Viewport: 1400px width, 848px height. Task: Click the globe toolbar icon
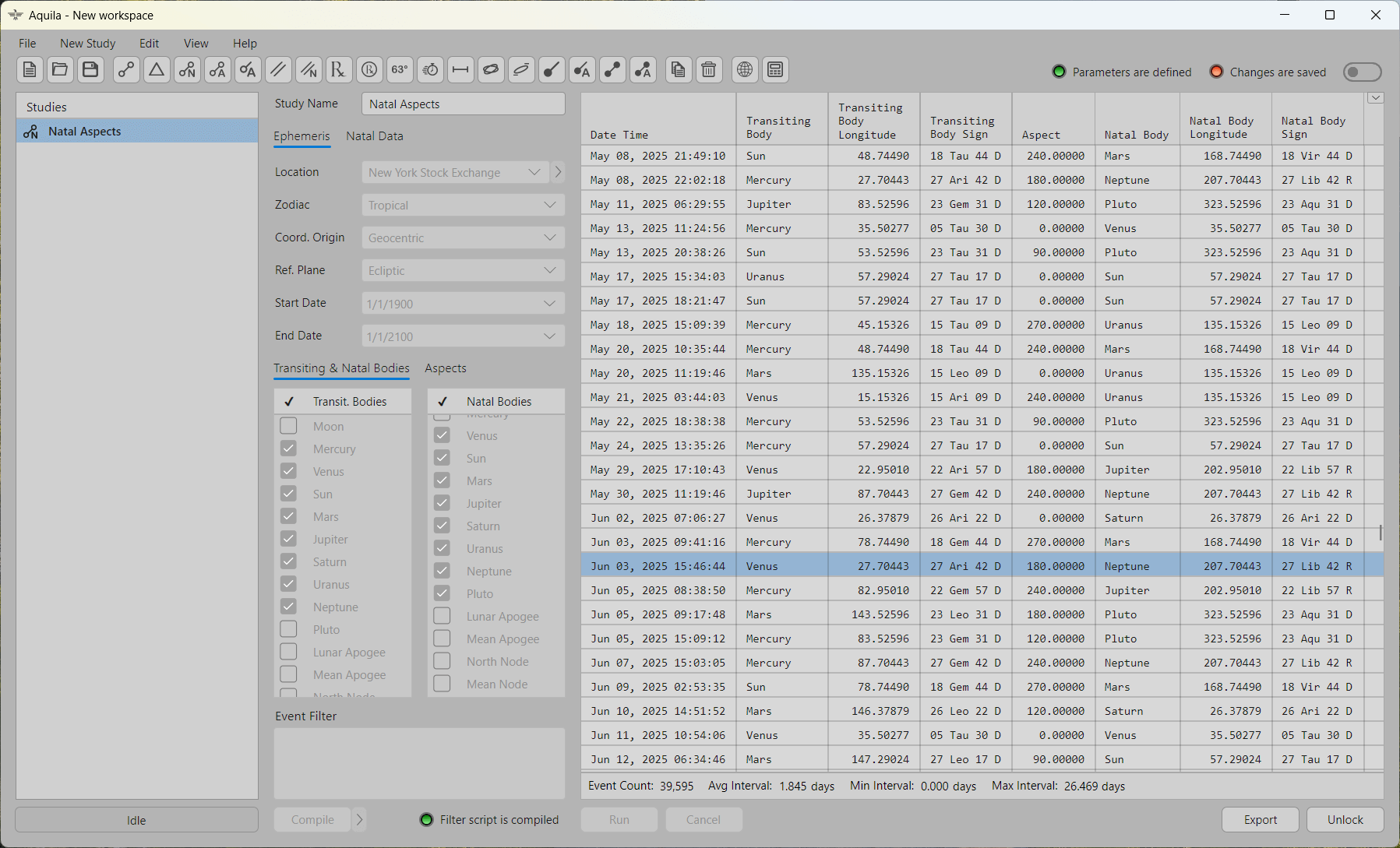click(745, 70)
